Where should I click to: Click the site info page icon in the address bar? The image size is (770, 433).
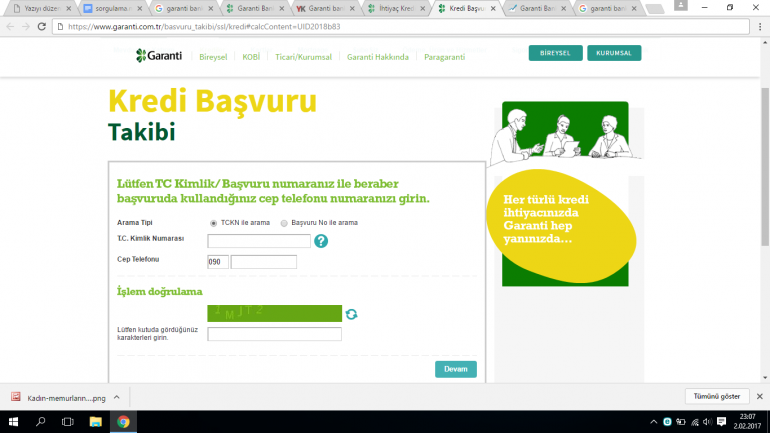[60, 27]
